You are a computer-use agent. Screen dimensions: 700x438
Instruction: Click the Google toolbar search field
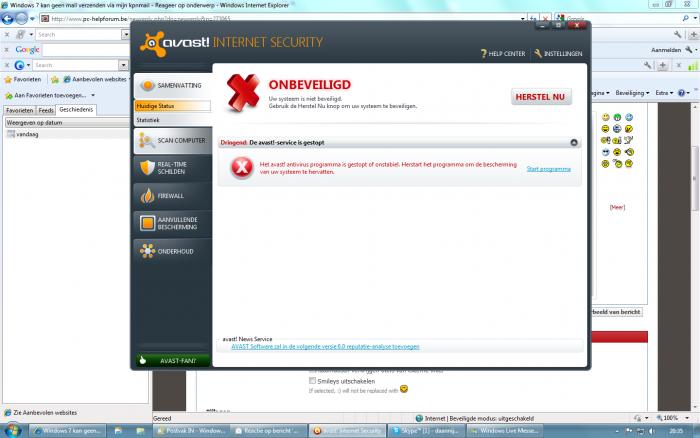[87, 50]
